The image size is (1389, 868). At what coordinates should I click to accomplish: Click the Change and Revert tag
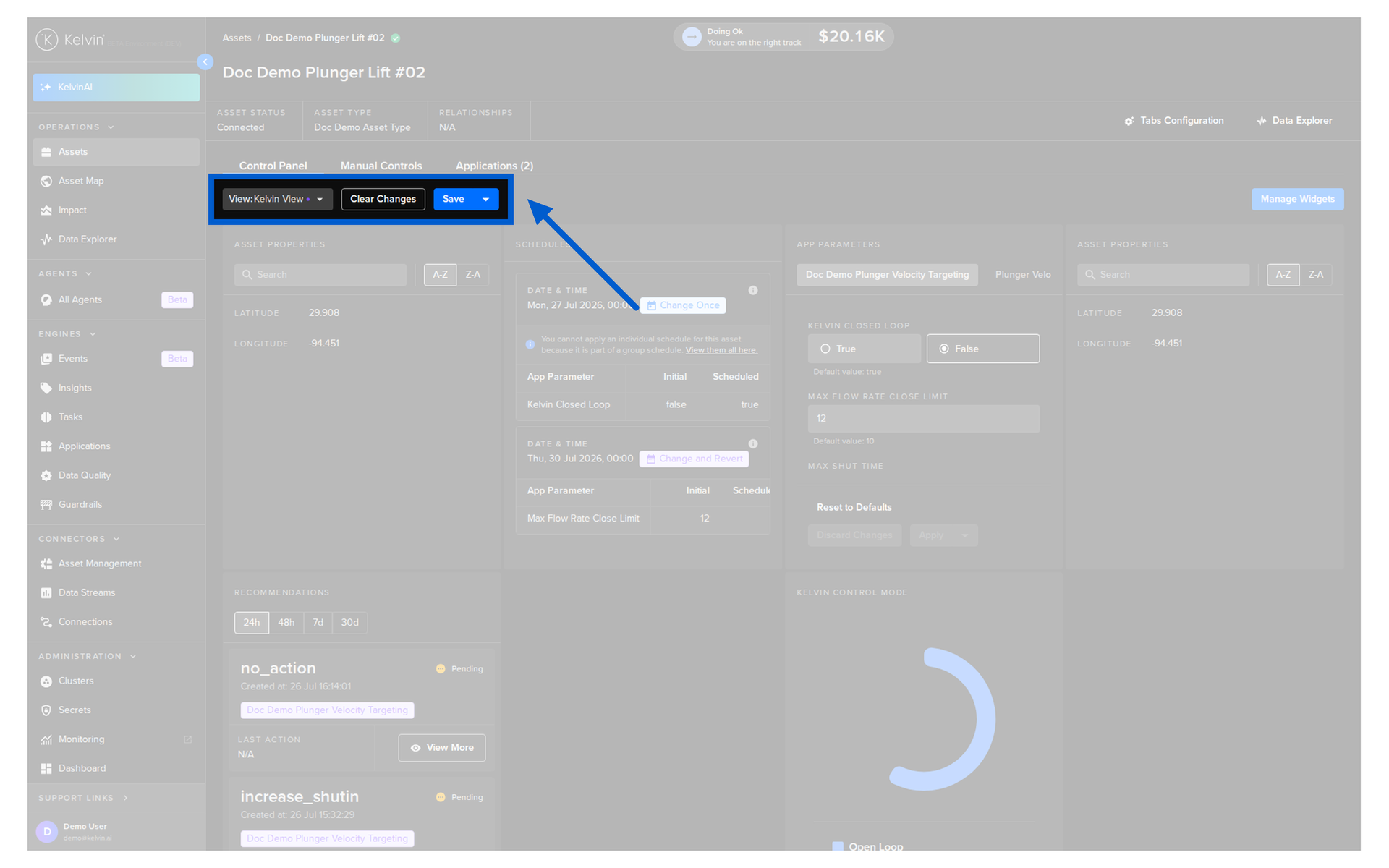point(694,459)
